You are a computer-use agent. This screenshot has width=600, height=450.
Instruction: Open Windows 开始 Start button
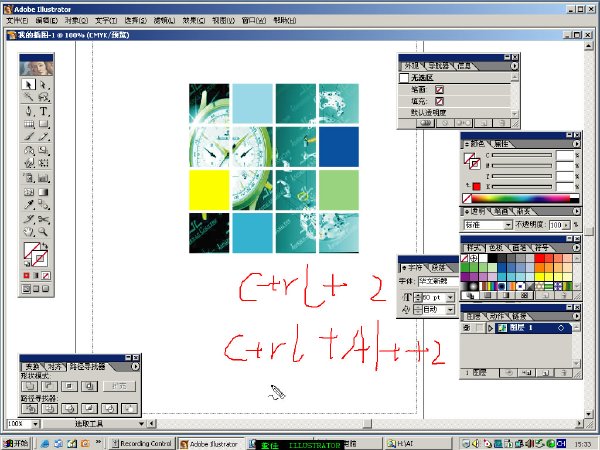pyautogui.click(x=16, y=443)
